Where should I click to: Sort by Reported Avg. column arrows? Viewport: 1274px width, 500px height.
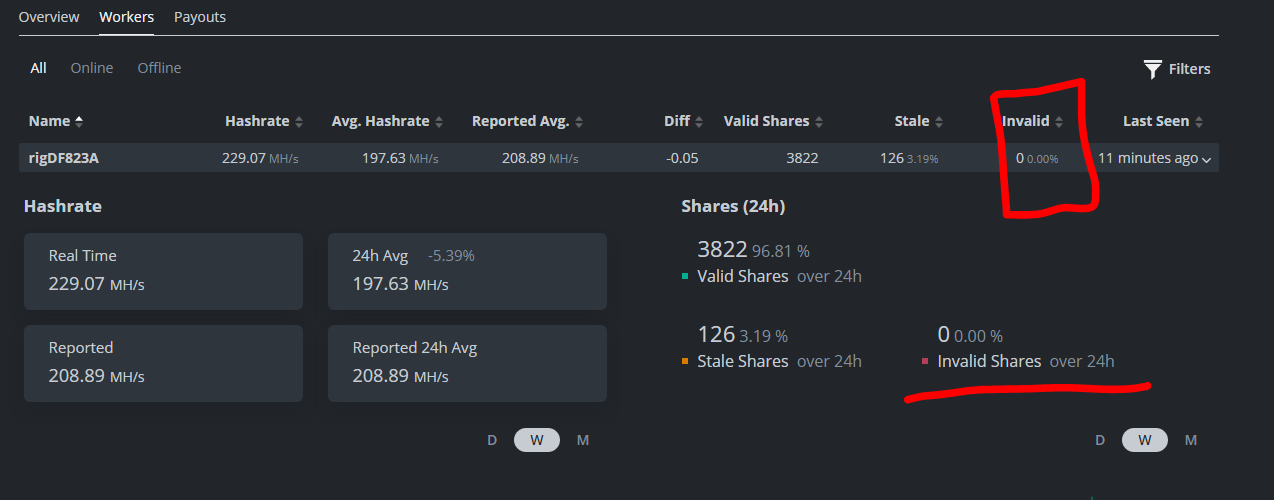[x=579, y=121]
